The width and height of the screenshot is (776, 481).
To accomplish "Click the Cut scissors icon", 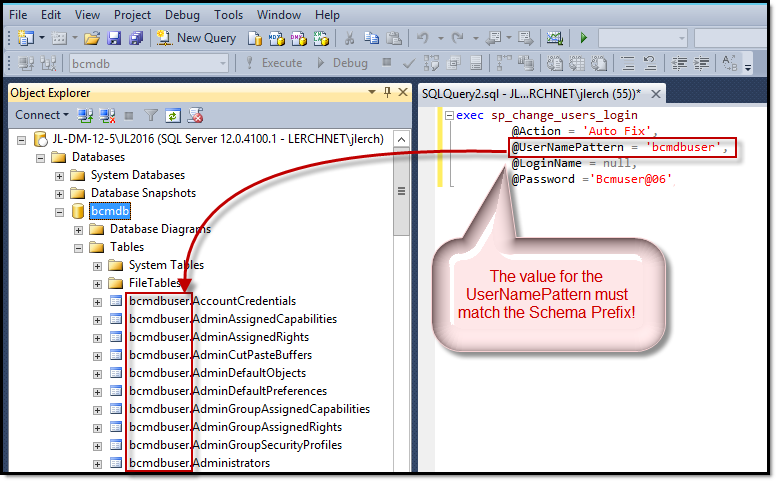I will [351, 38].
